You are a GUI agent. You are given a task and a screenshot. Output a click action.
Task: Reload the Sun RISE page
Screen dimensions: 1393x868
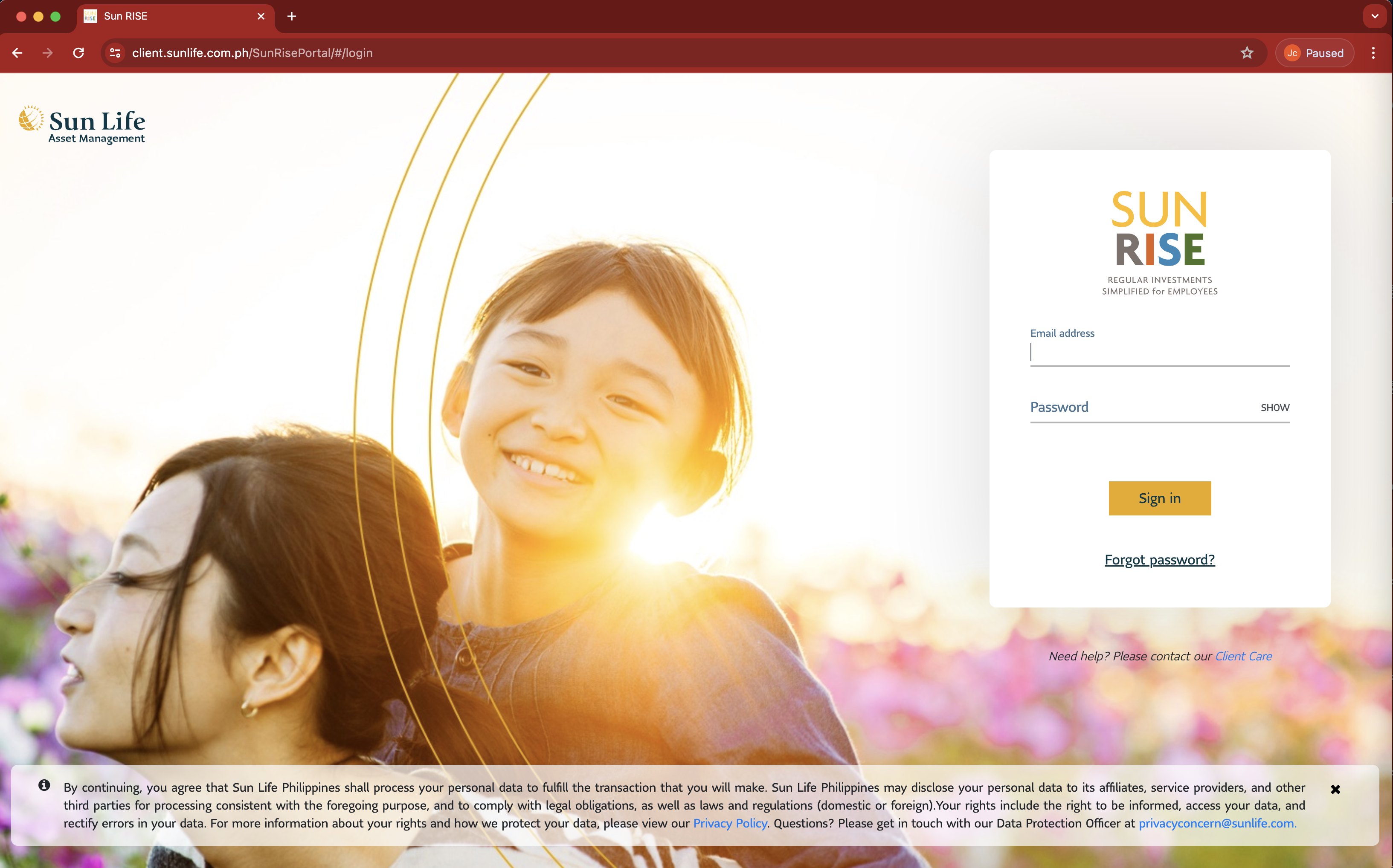point(78,53)
